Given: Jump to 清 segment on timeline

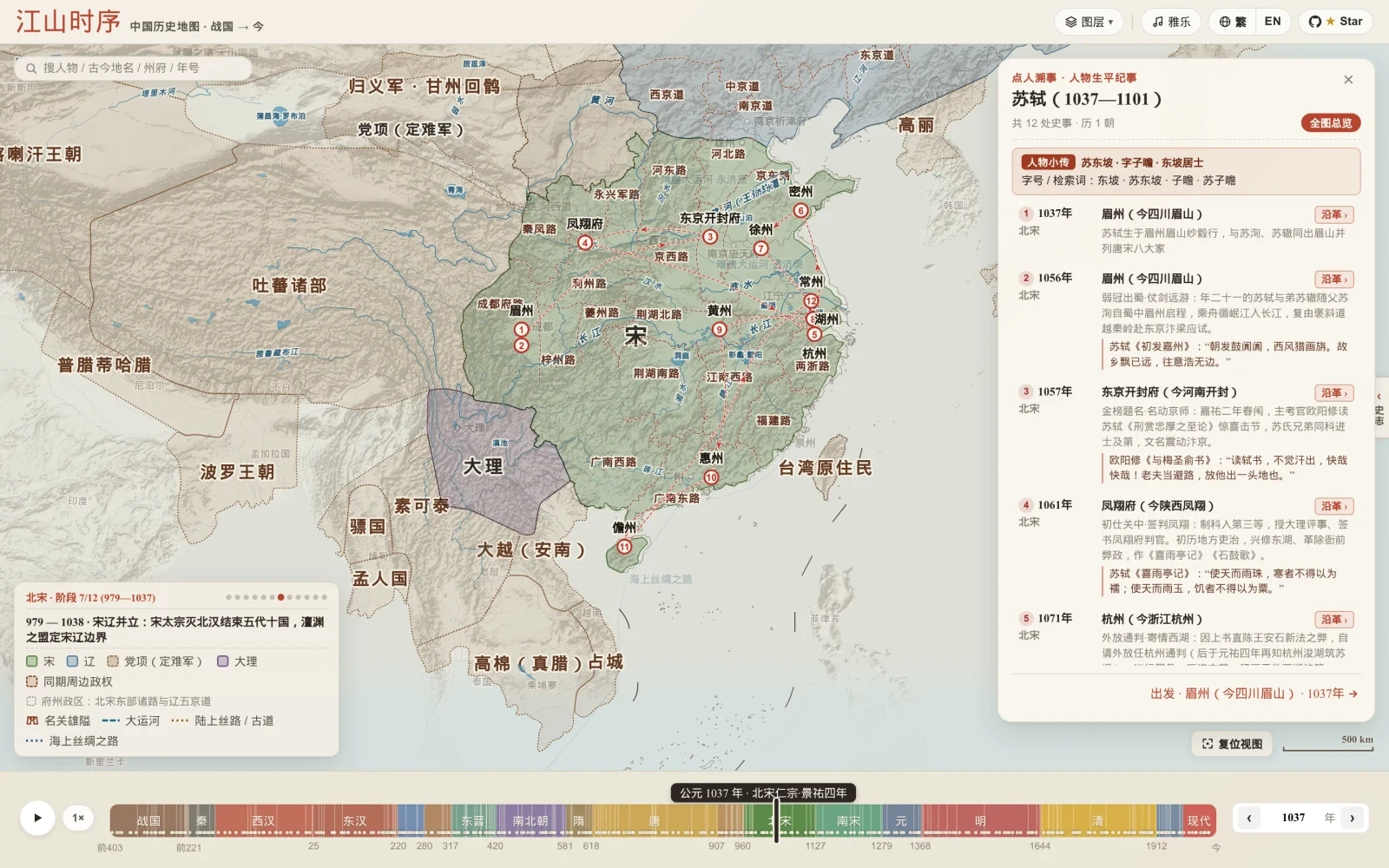Looking at the screenshot, I should (x=1097, y=820).
